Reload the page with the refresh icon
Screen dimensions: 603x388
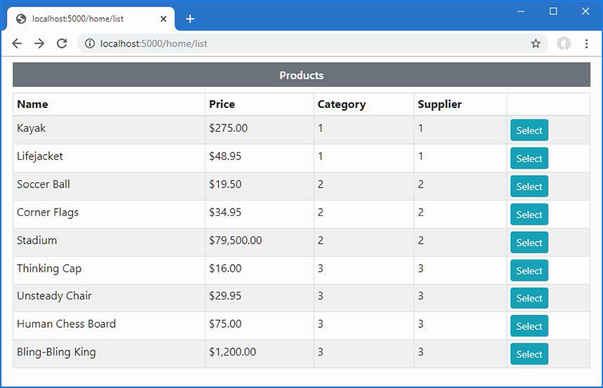[62, 43]
